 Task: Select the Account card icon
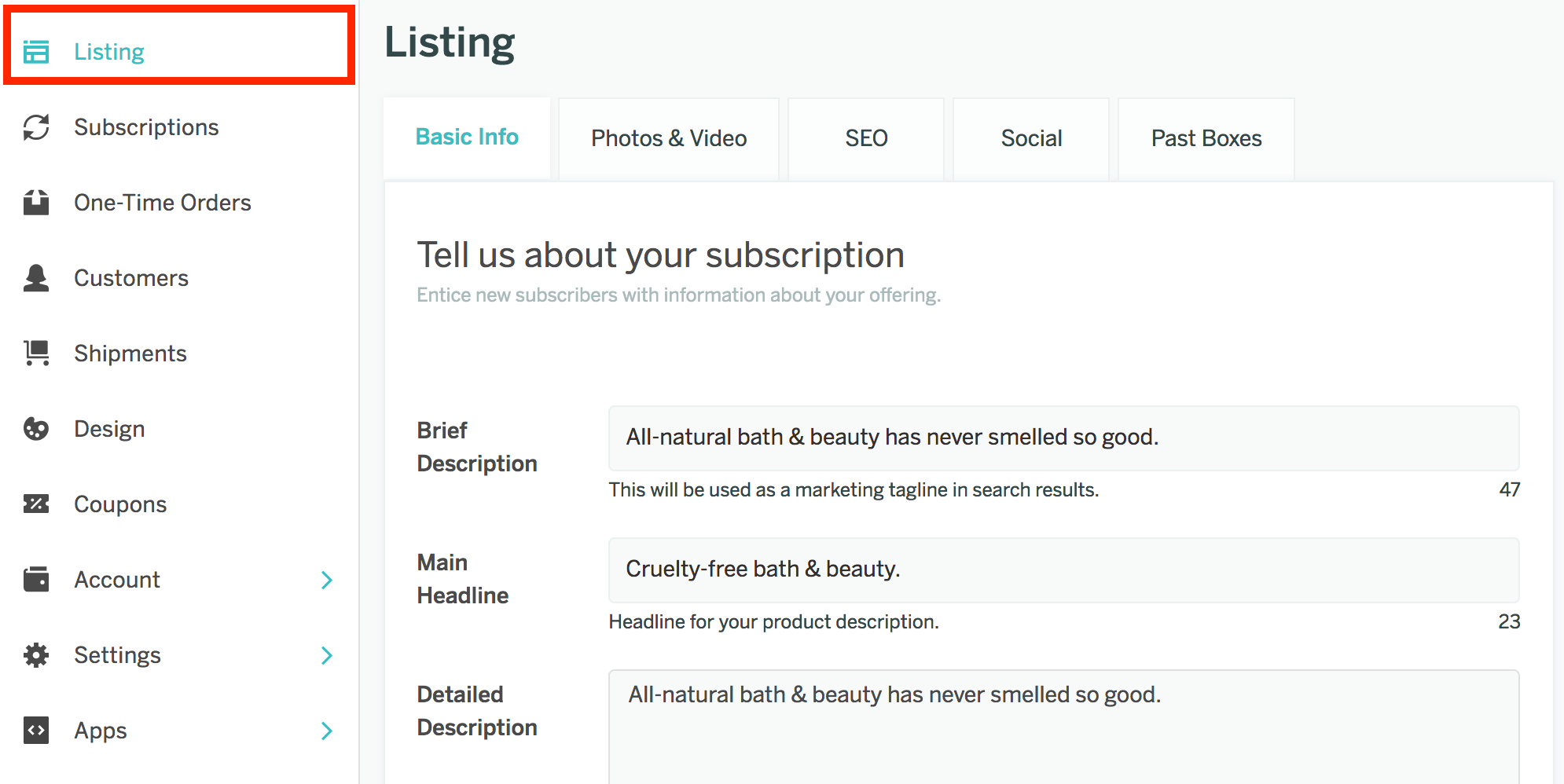point(35,579)
